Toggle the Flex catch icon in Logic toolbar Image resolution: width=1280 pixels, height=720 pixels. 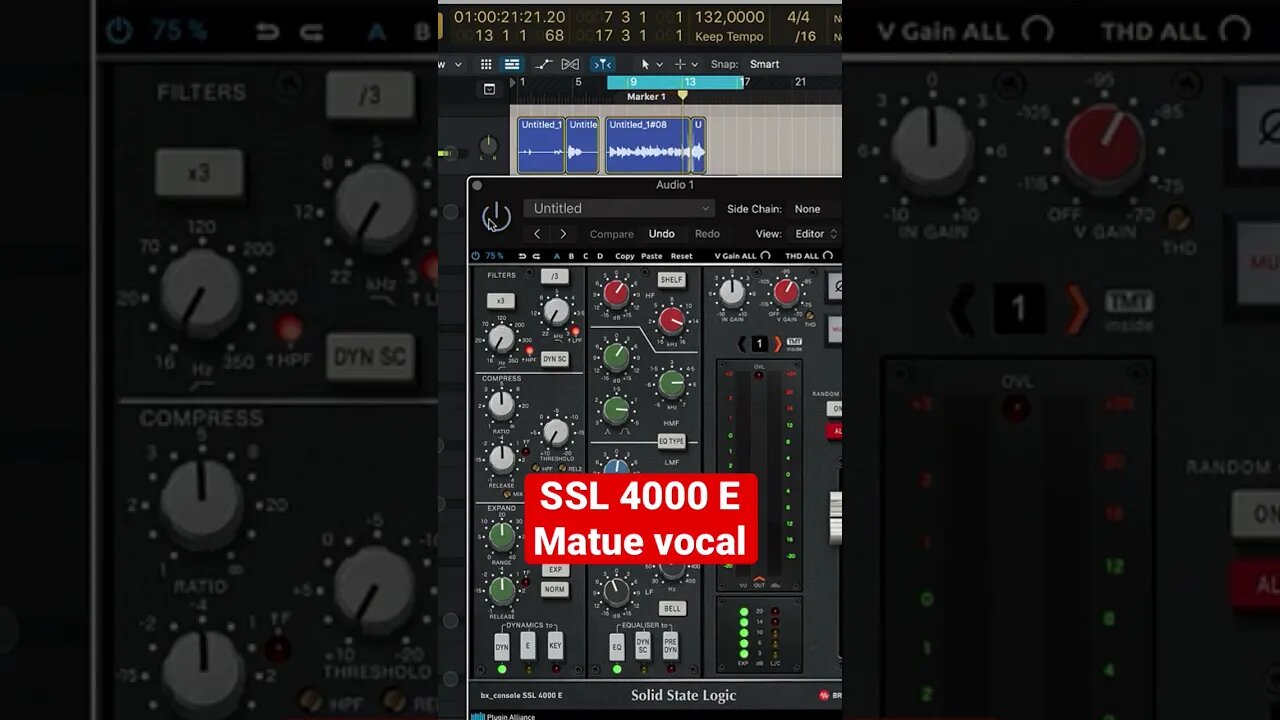coord(602,64)
